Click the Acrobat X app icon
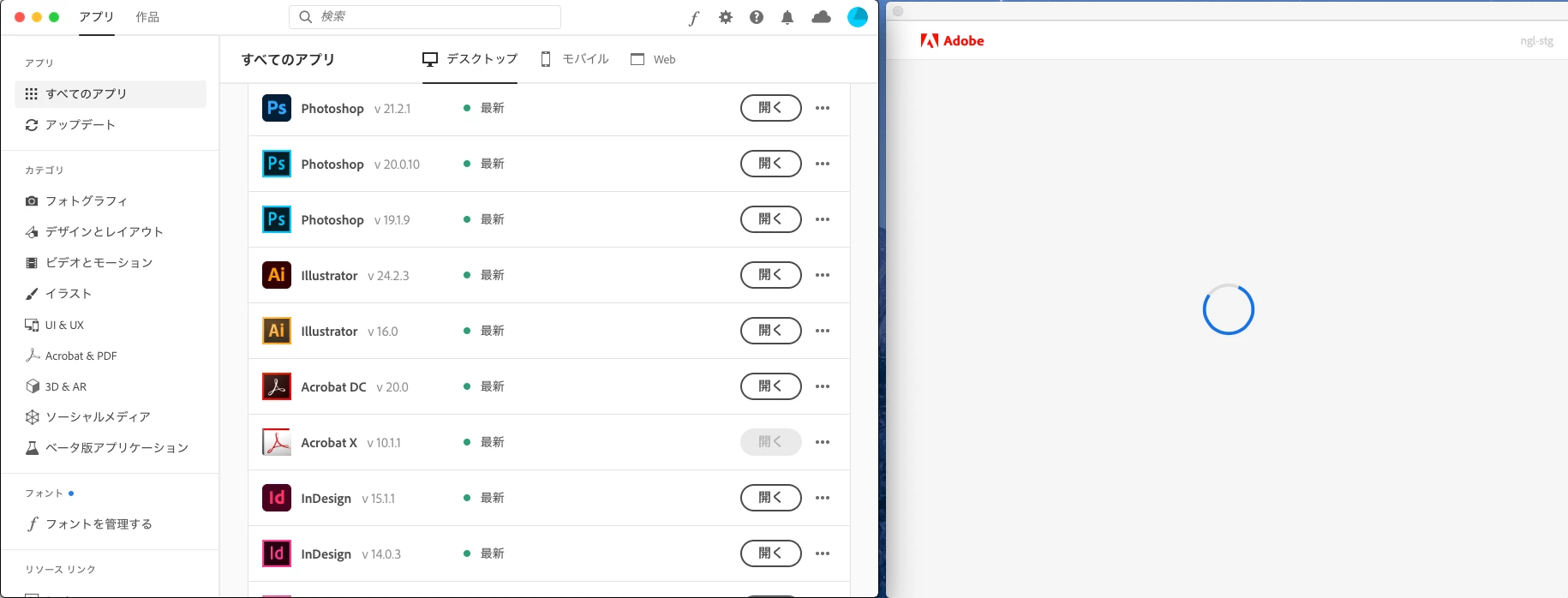Screen dimensions: 1568x598 click(x=277, y=442)
